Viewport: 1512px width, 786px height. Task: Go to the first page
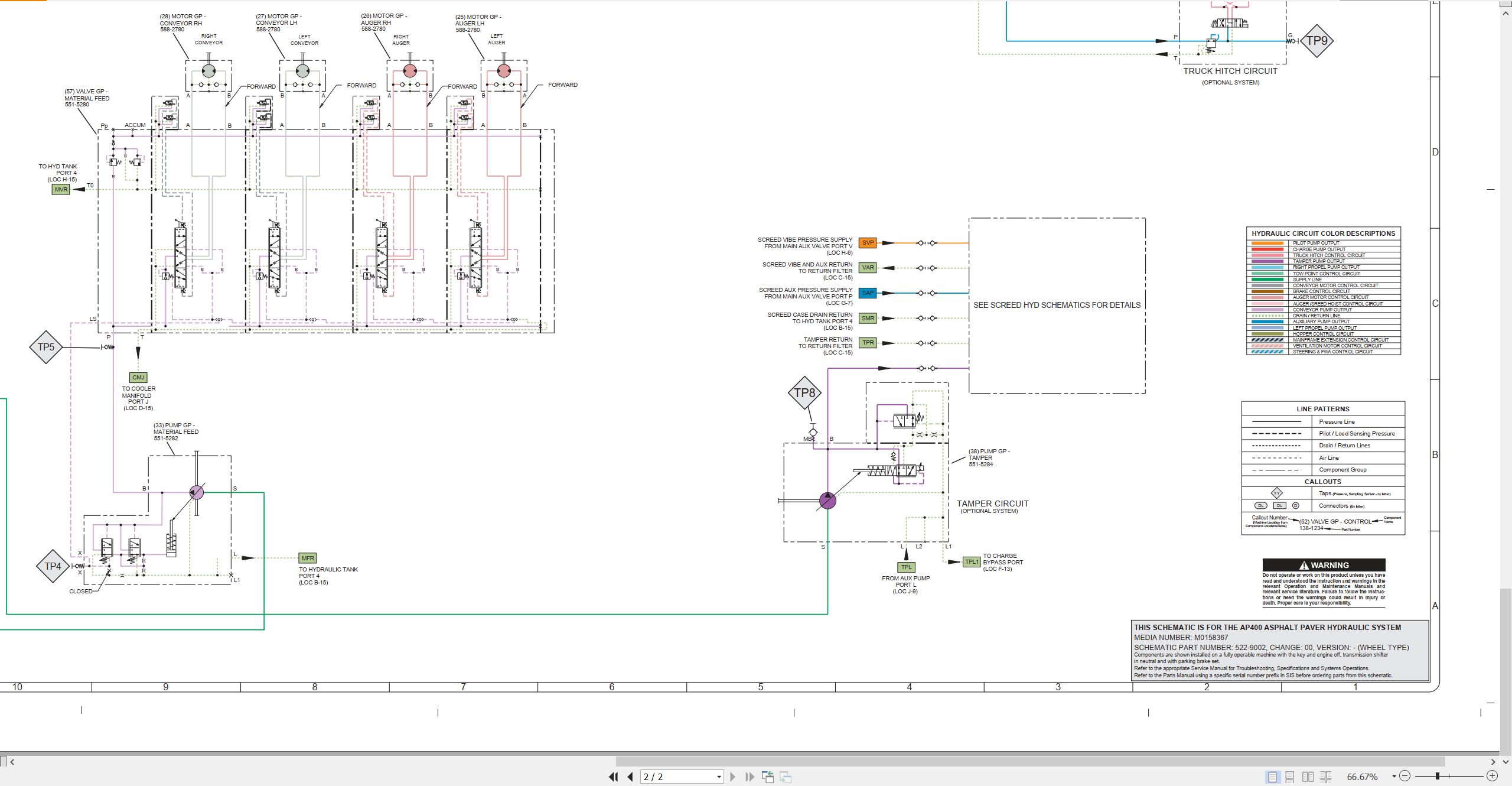(x=614, y=777)
